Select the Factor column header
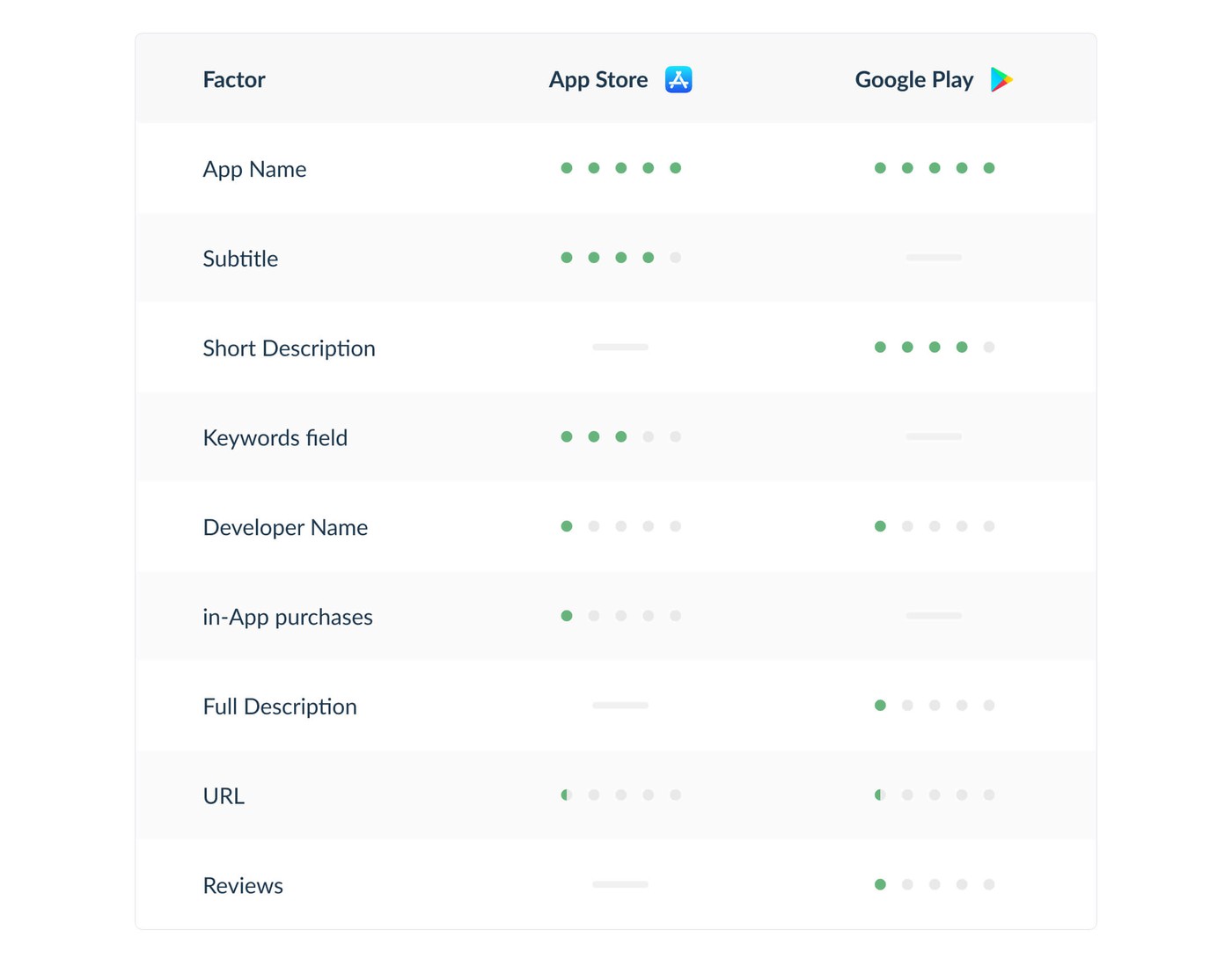 [234, 80]
